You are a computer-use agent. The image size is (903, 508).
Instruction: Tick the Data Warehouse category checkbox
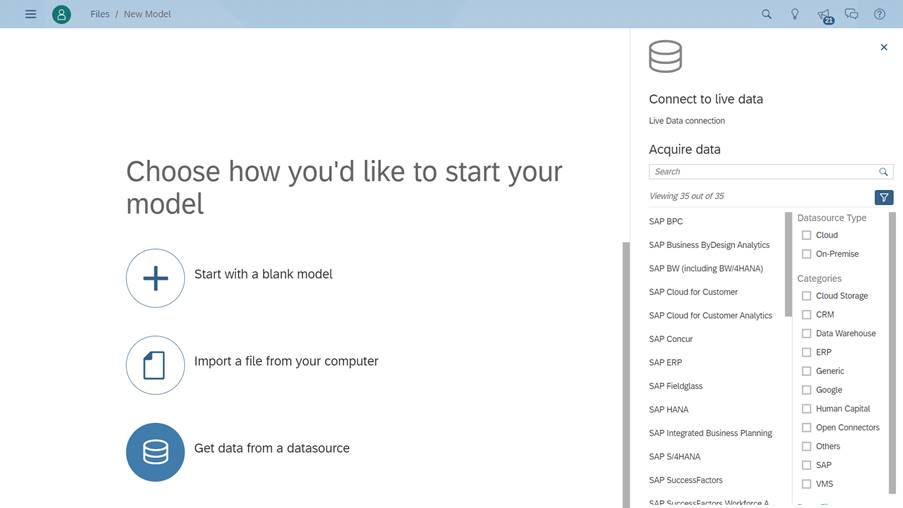(x=807, y=333)
